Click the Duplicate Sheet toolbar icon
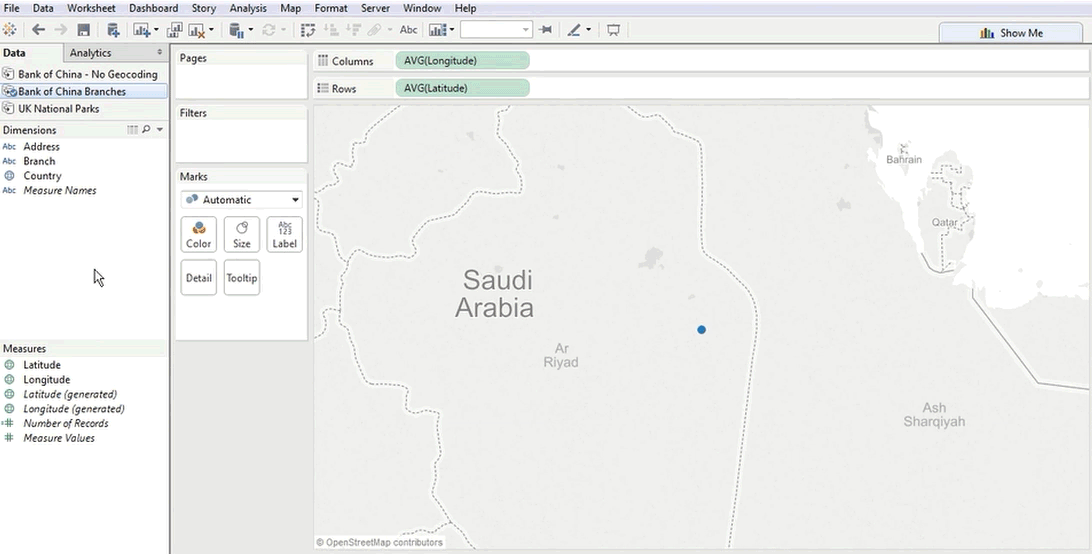1092x554 pixels. pyautogui.click(x=175, y=30)
